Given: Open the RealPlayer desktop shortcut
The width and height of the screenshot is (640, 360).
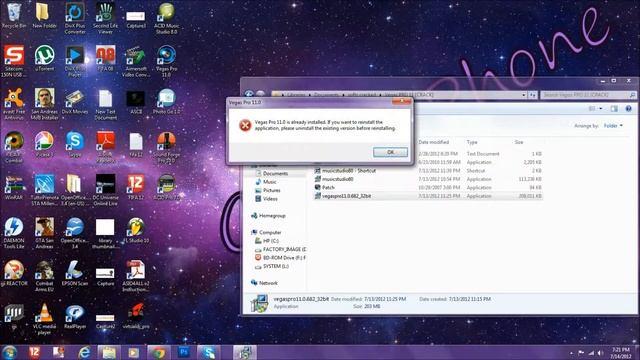Looking at the screenshot, I should pos(75,317).
